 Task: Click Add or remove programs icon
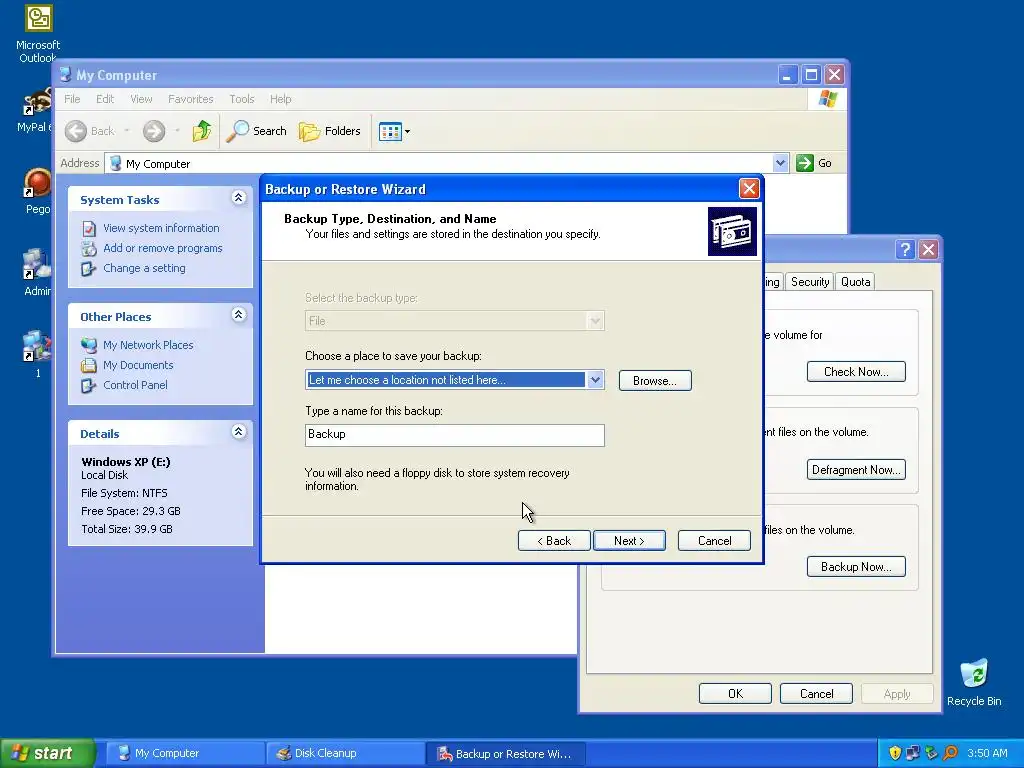[89, 248]
